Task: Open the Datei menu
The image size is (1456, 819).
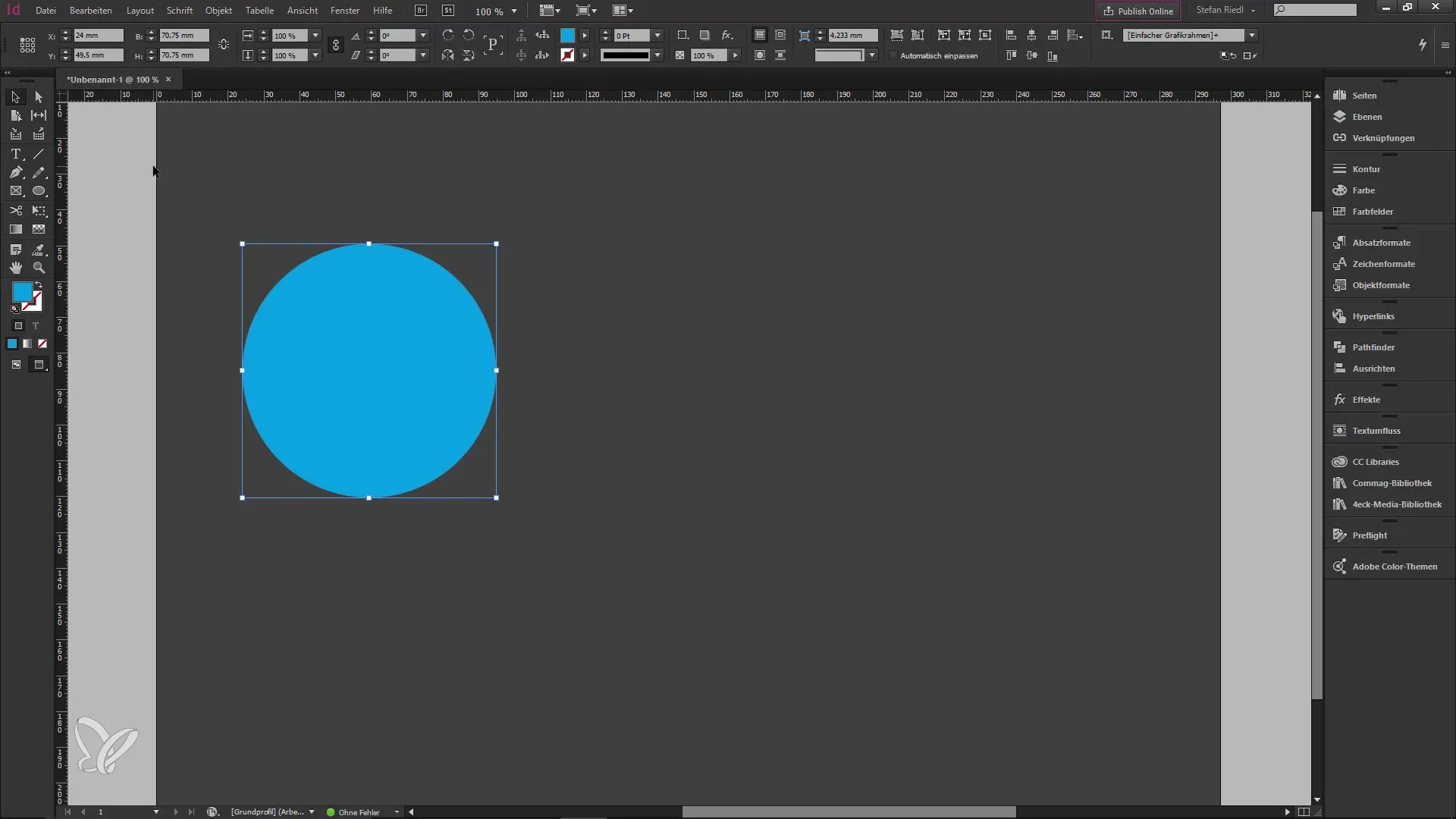Action: tap(45, 11)
